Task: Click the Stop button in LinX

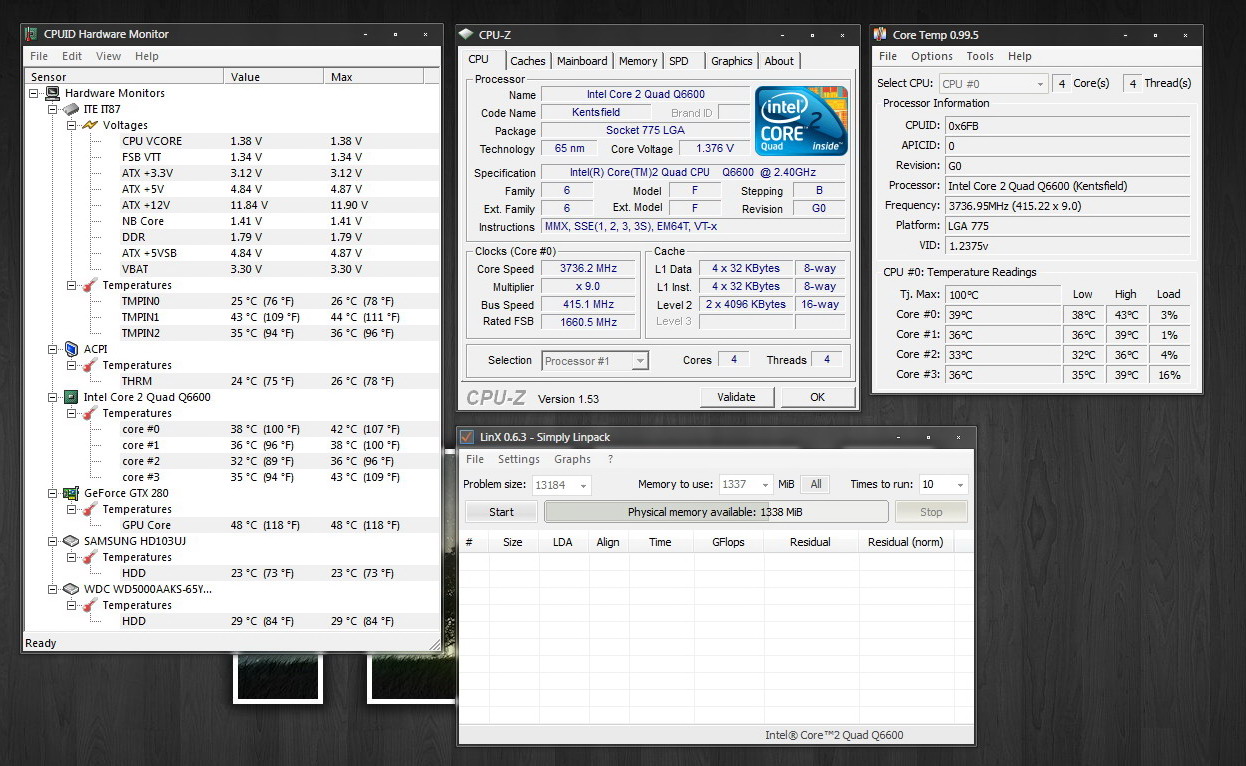Action: click(931, 512)
